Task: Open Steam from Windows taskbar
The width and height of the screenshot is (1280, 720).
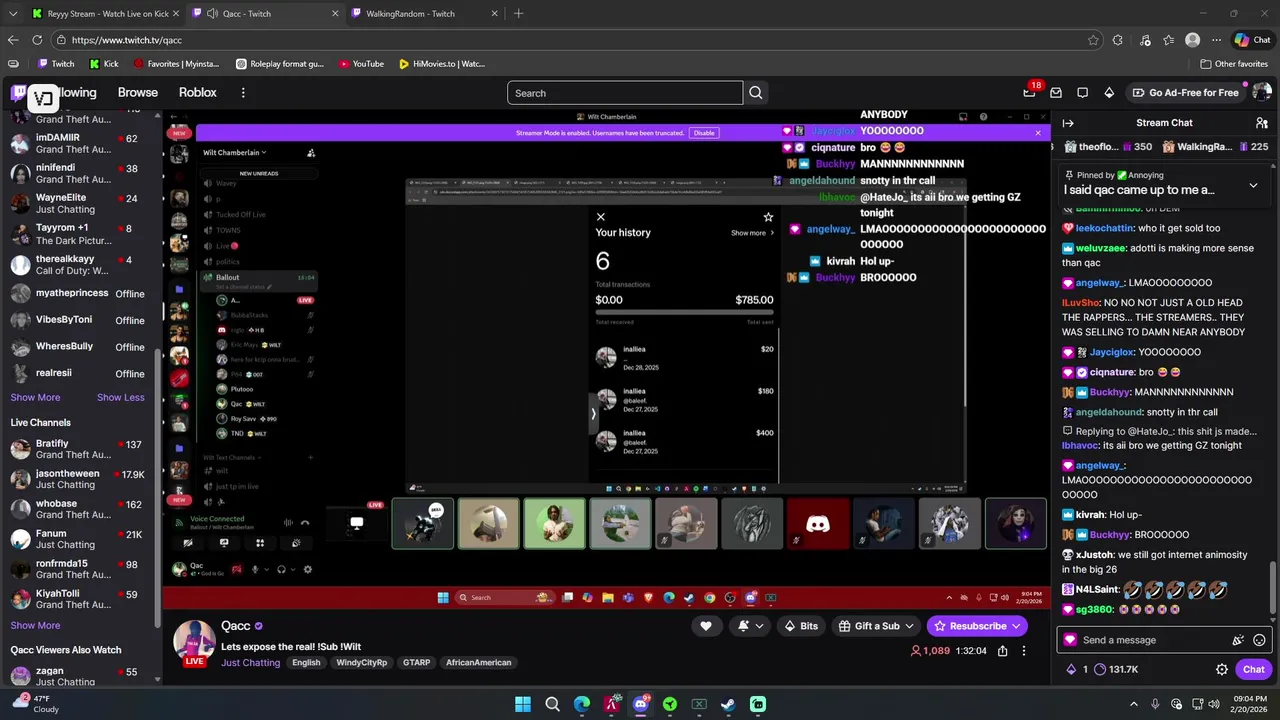Action: (728, 704)
